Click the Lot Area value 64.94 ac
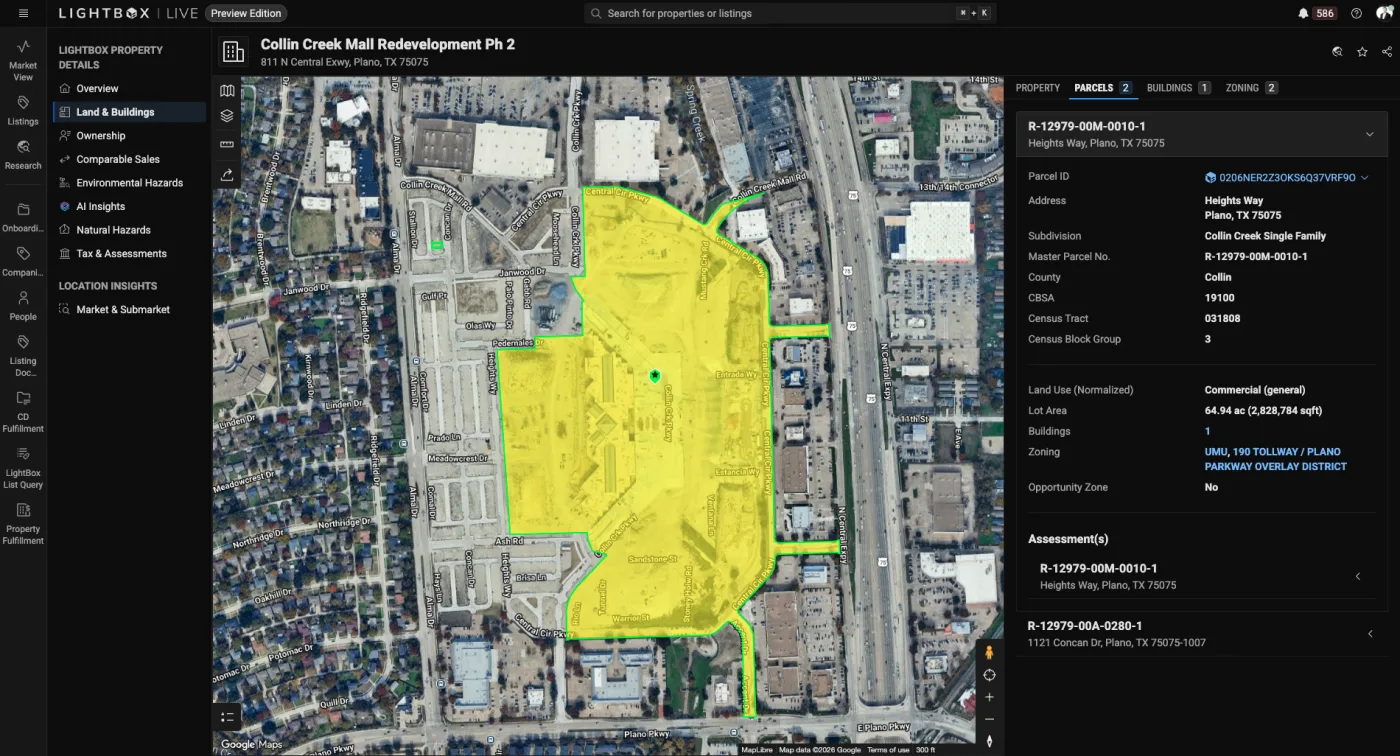 click(1264, 411)
